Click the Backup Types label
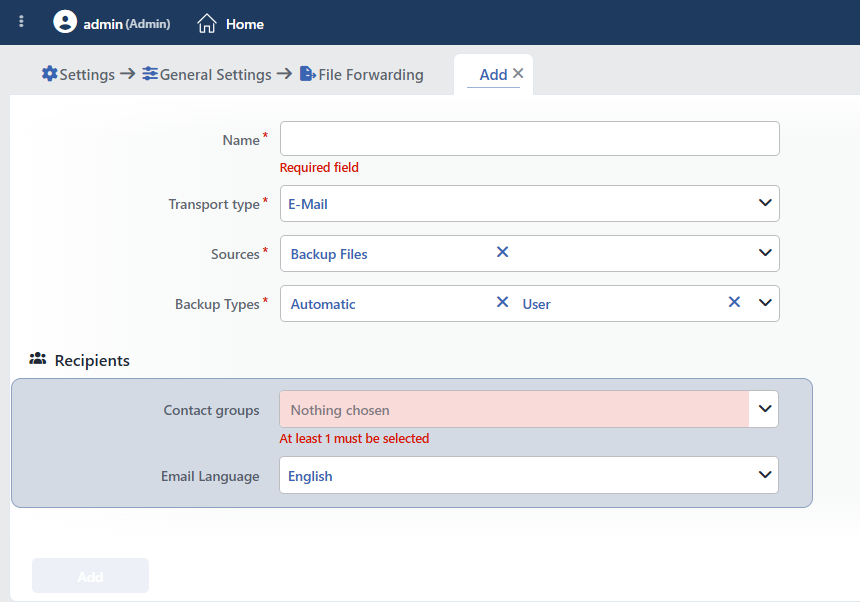 click(x=217, y=304)
